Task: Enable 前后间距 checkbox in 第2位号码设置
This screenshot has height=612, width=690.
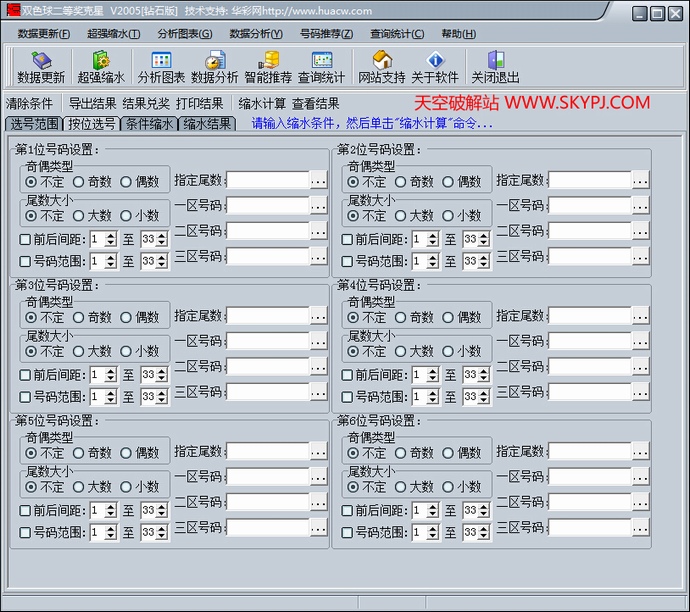Action: point(347,239)
